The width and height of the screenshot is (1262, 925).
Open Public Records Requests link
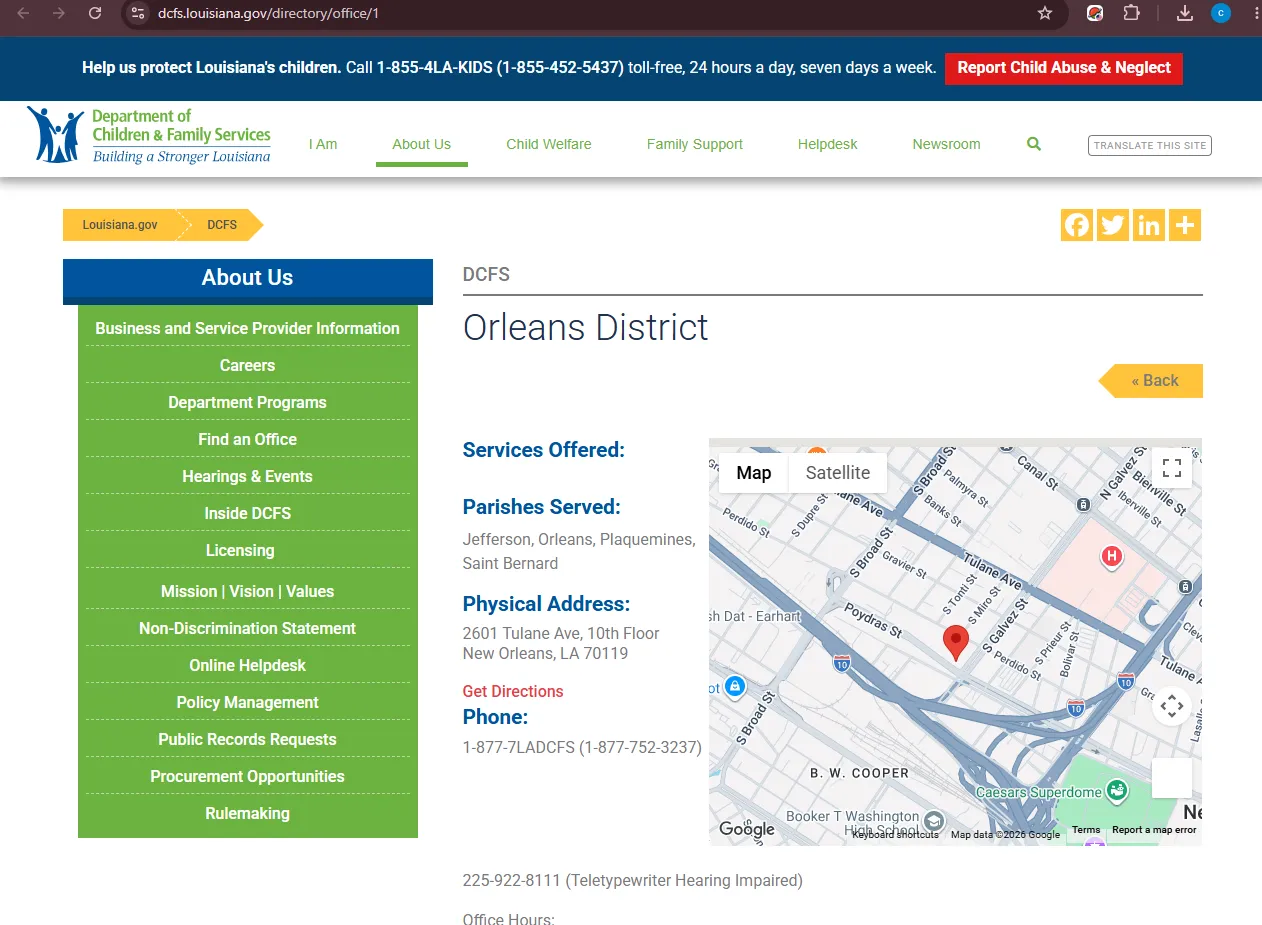(247, 739)
